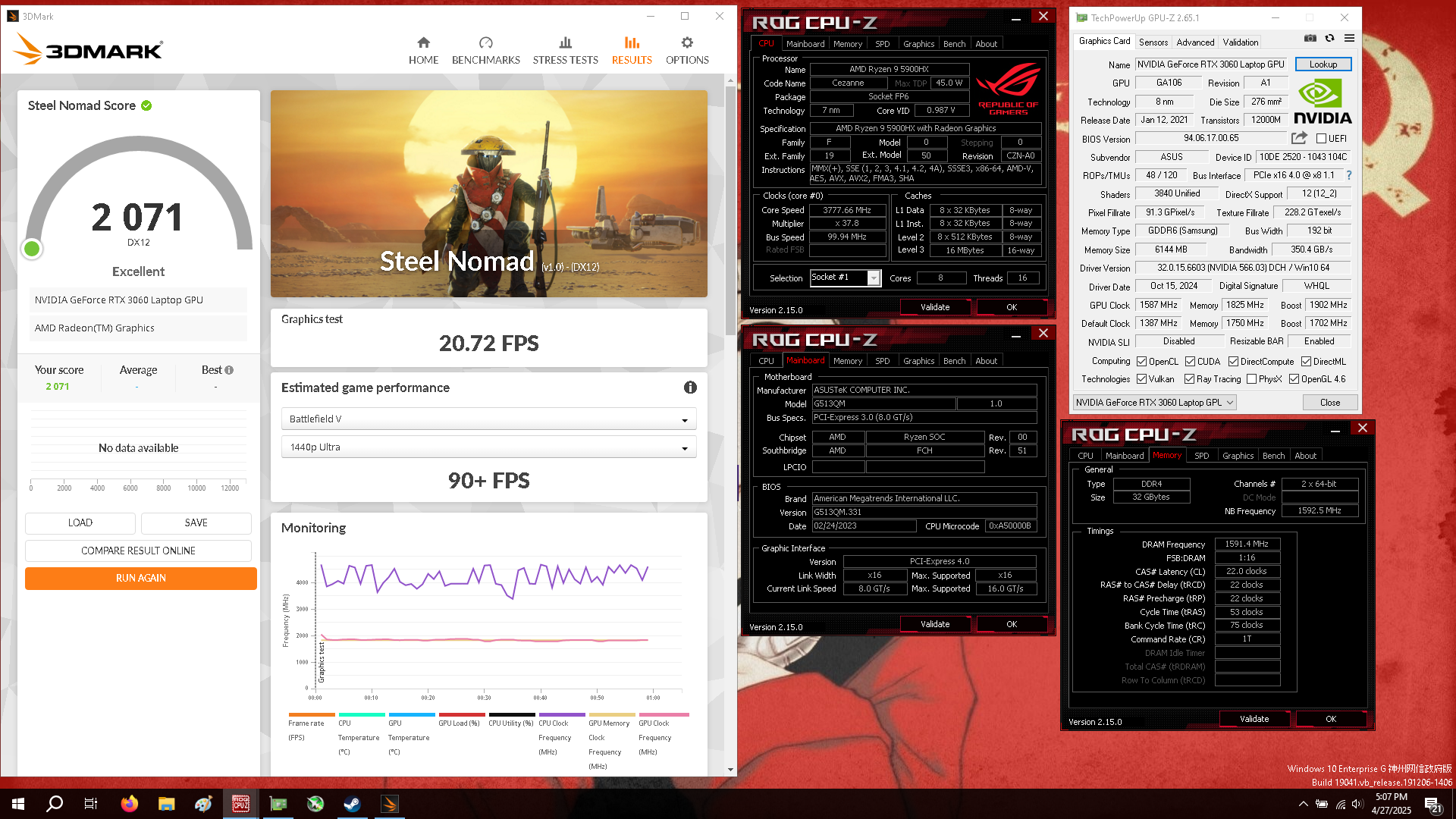
Task: Expand the 1440p Ultra preset dropdown
Action: pyautogui.click(x=489, y=447)
